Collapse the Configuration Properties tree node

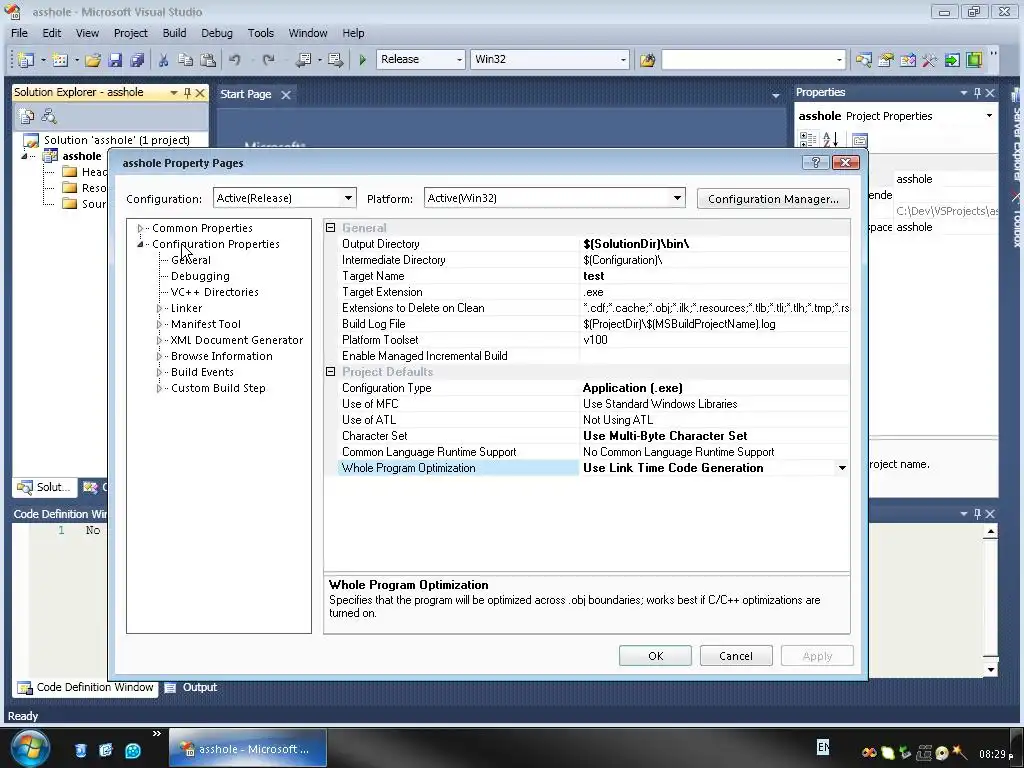tap(140, 244)
